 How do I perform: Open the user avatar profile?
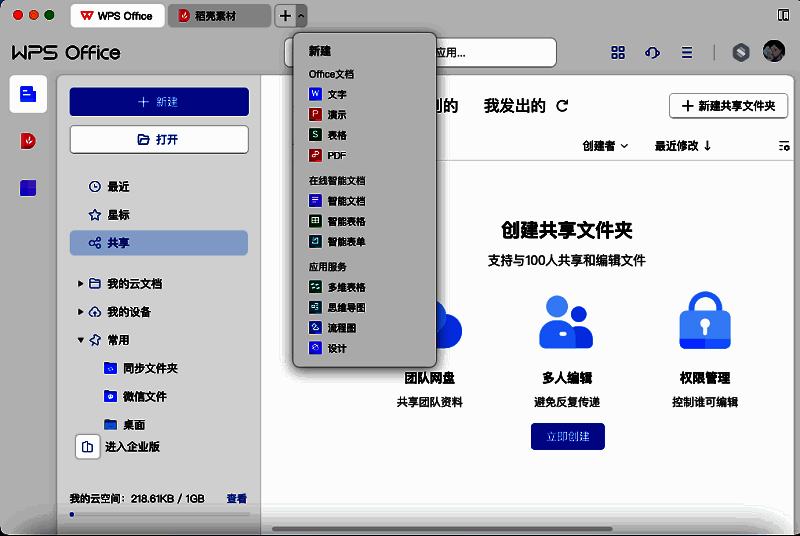pyautogui.click(x=773, y=52)
